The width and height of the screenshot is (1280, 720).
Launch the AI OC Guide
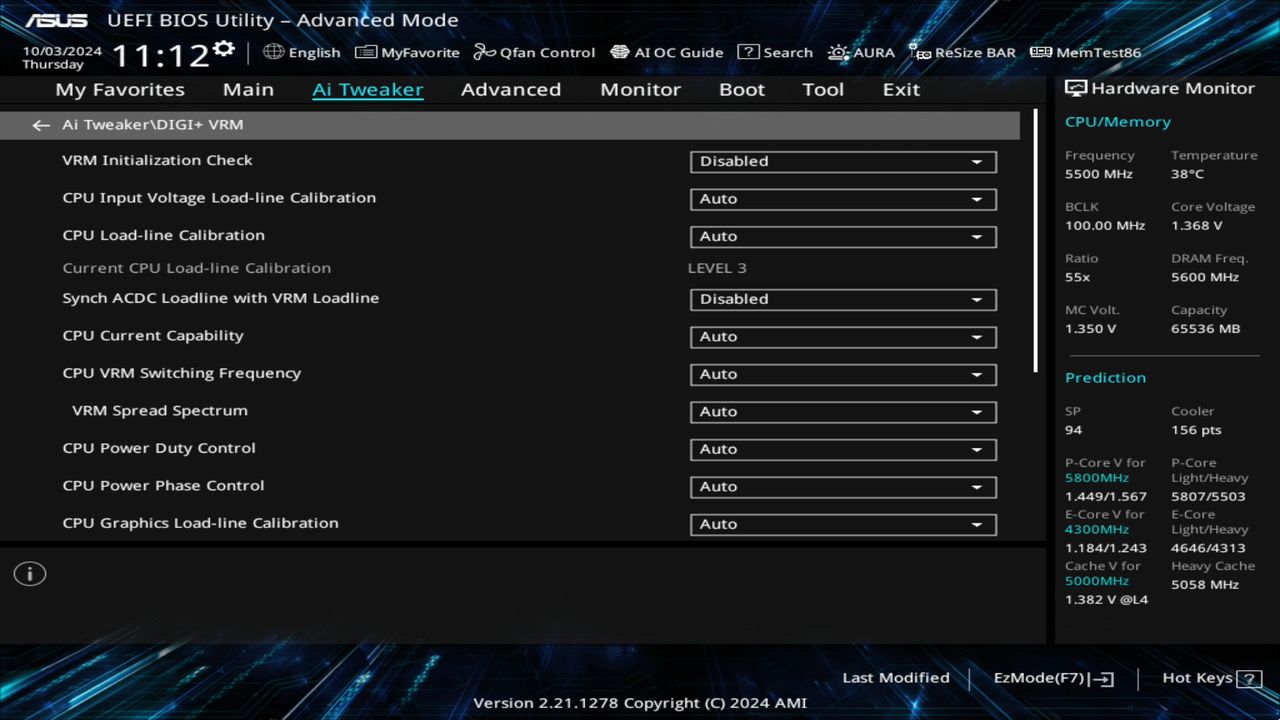coord(666,52)
